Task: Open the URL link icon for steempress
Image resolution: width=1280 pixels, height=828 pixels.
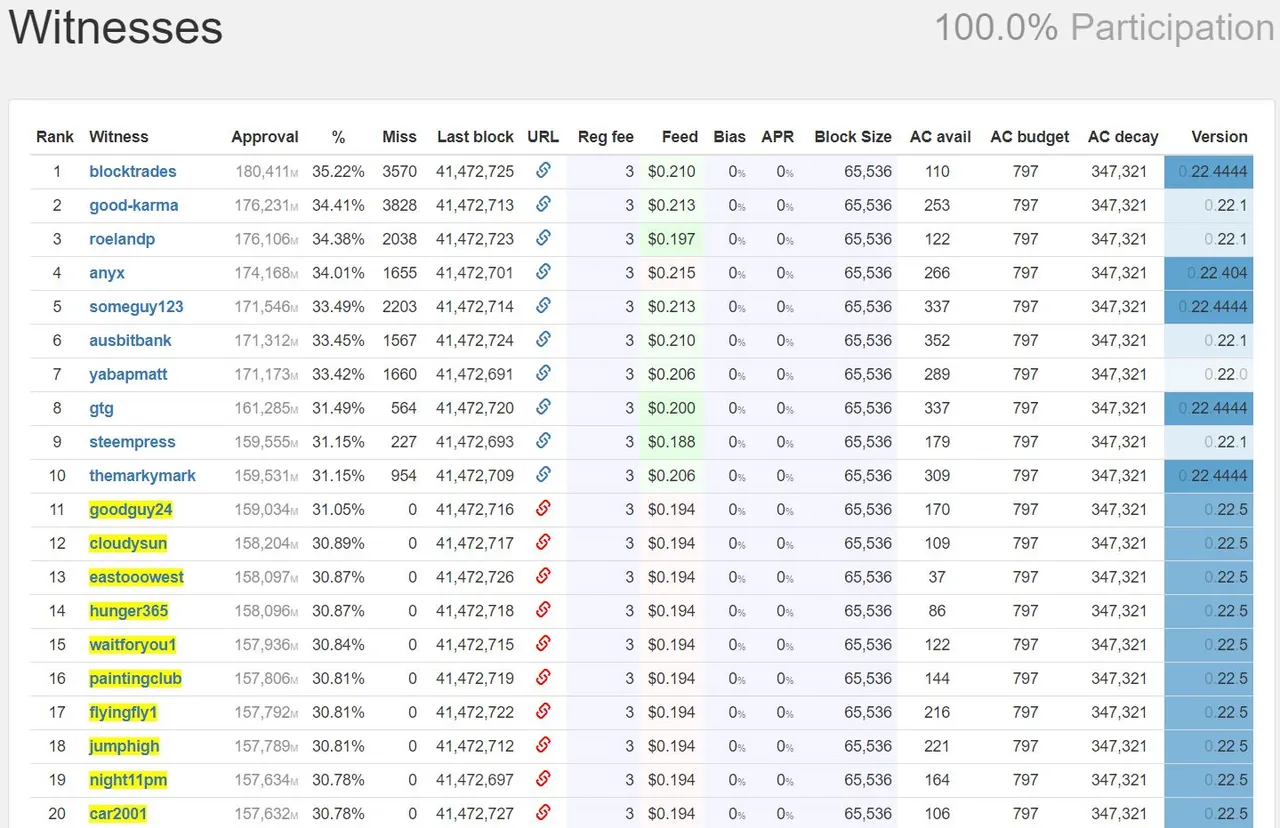Action: [543, 441]
